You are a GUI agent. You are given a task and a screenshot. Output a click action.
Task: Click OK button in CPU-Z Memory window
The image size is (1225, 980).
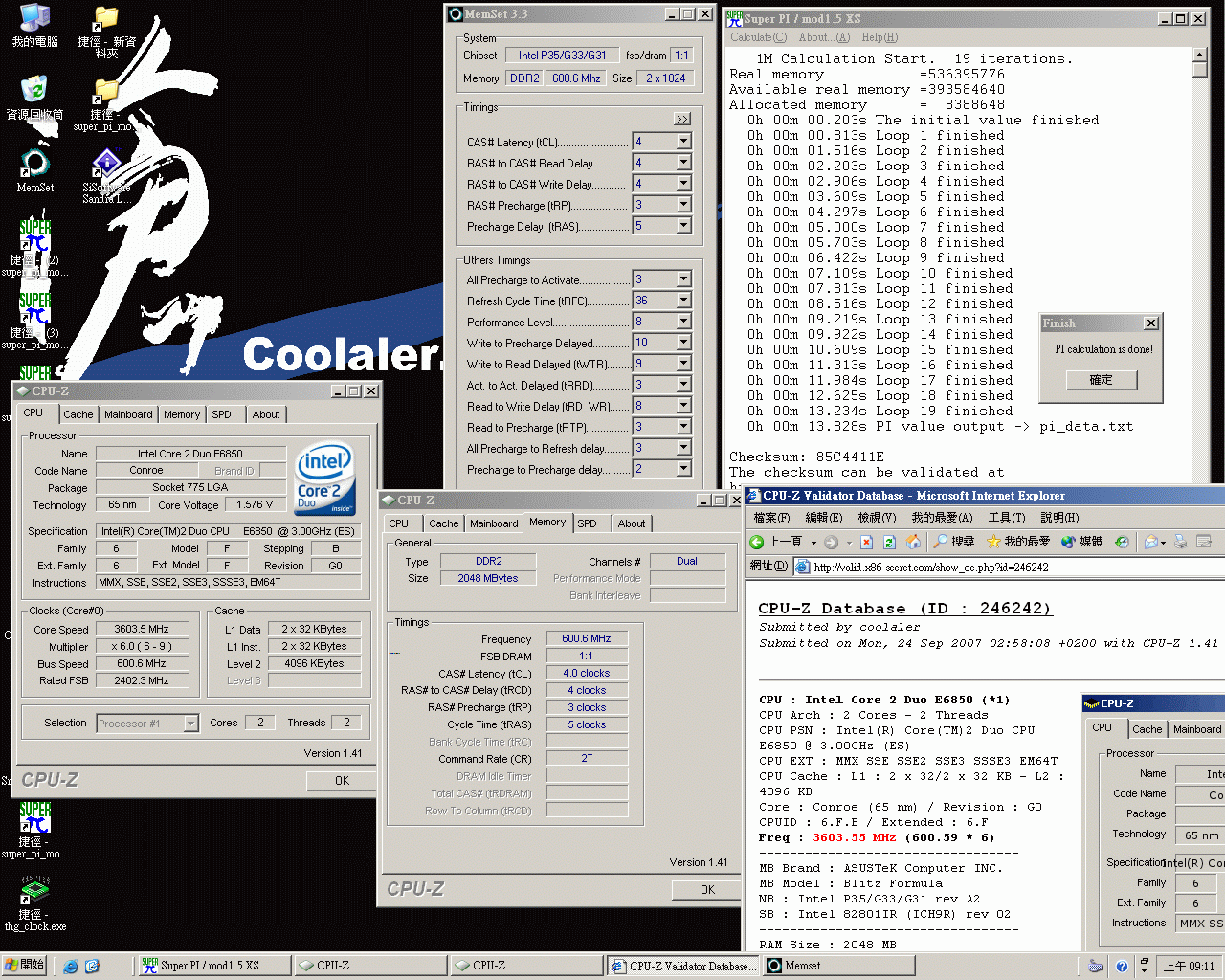coord(707,890)
